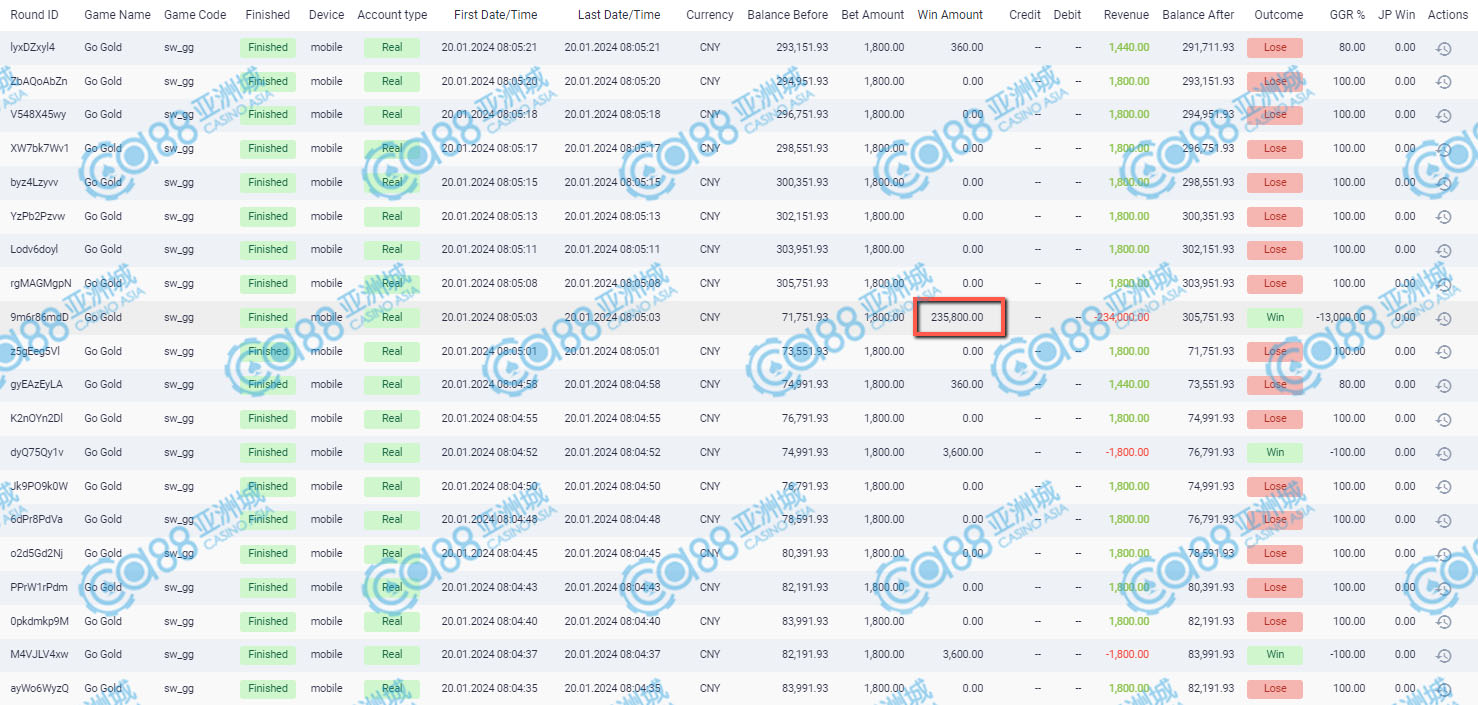View history for round M4VJLV4xw
The image size is (1478, 705).
1443,655
